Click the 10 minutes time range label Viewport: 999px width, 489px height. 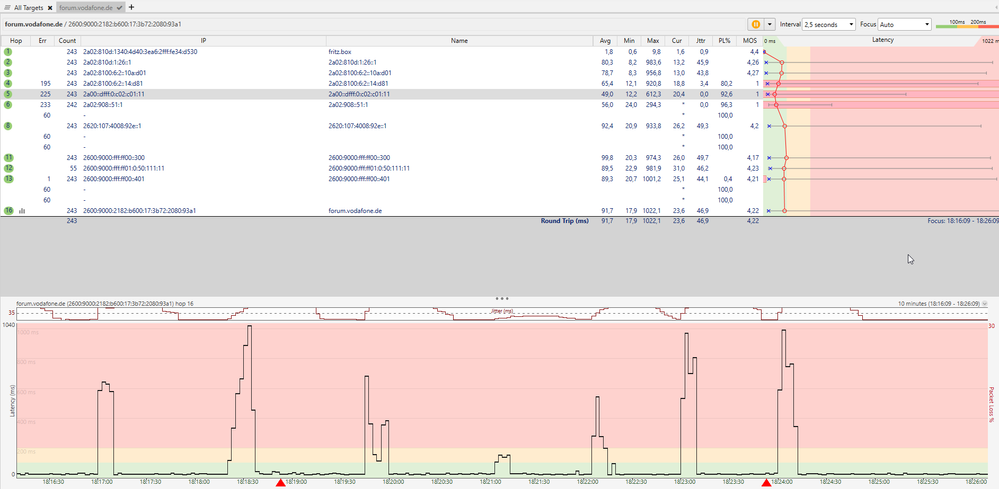(938, 304)
